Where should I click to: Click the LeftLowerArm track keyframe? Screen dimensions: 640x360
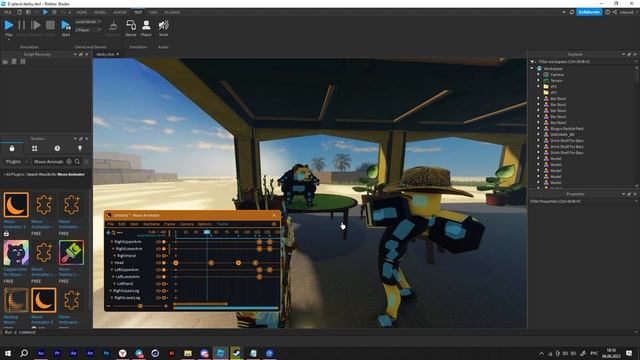click(259, 277)
